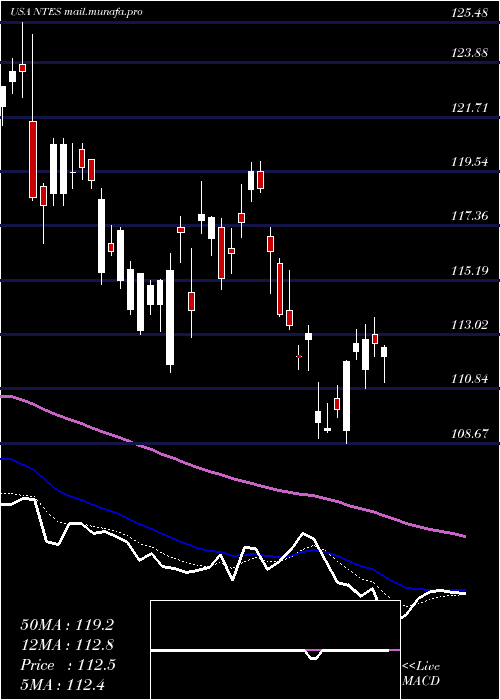Click the MACD histogram panel

(x=275, y=650)
